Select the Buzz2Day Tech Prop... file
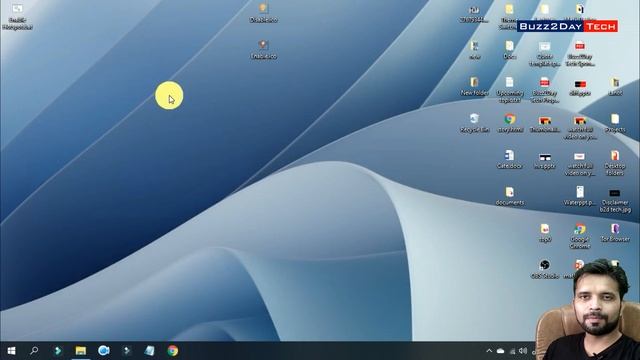 coord(545,89)
